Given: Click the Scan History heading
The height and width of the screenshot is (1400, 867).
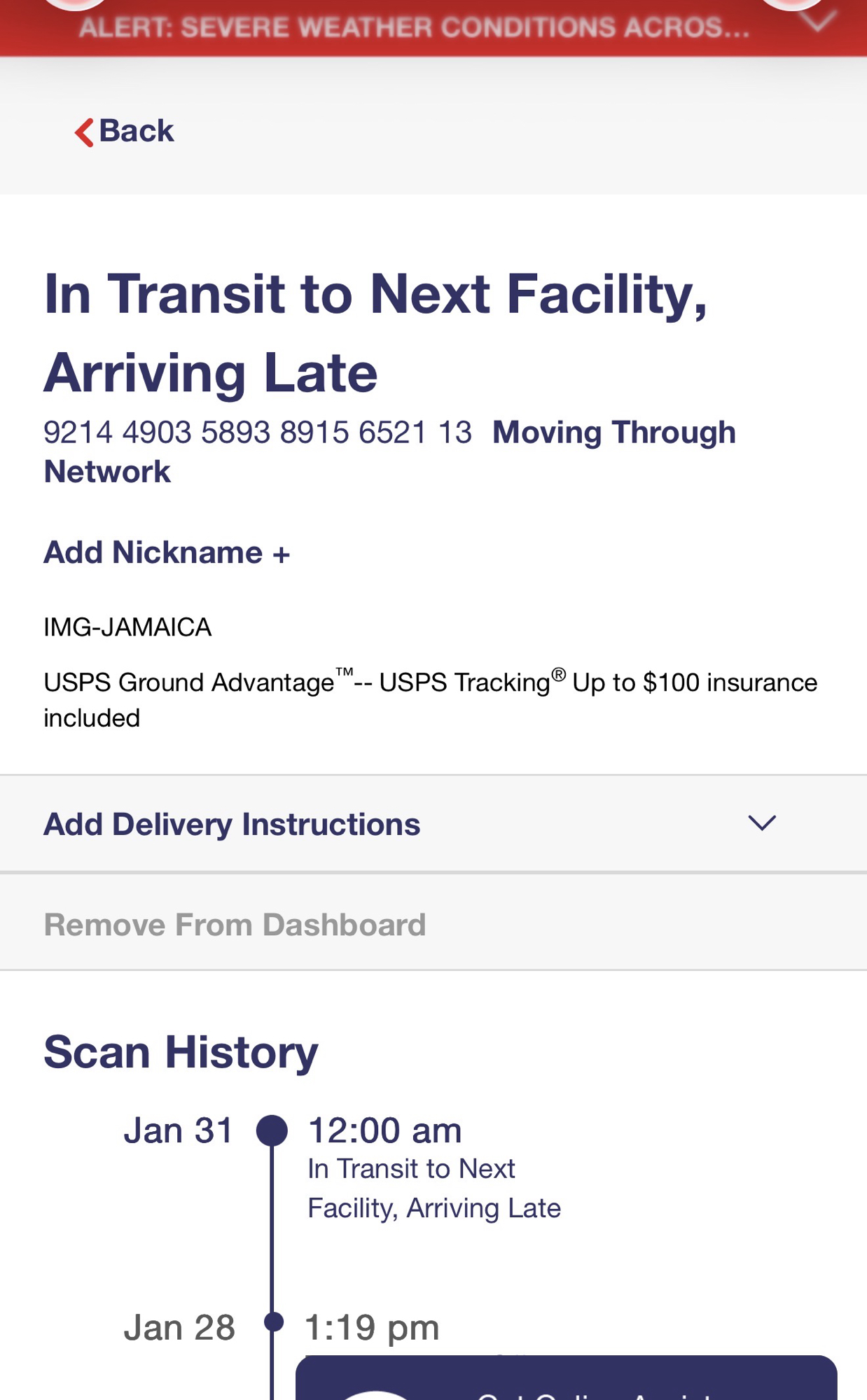Looking at the screenshot, I should [181, 1052].
